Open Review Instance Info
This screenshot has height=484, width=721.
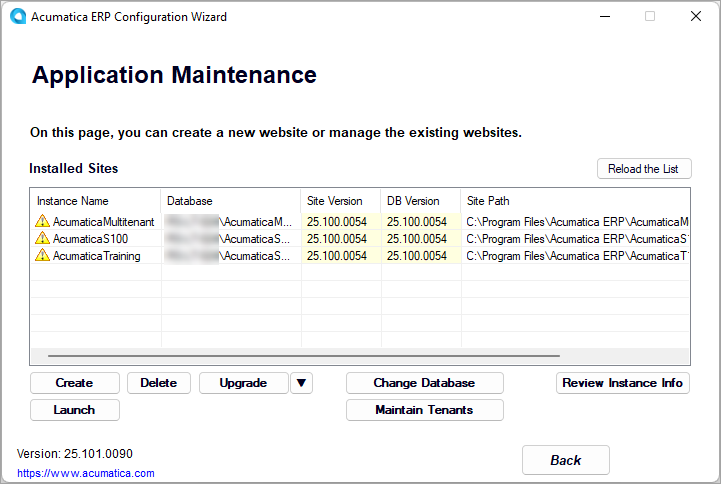tap(622, 383)
